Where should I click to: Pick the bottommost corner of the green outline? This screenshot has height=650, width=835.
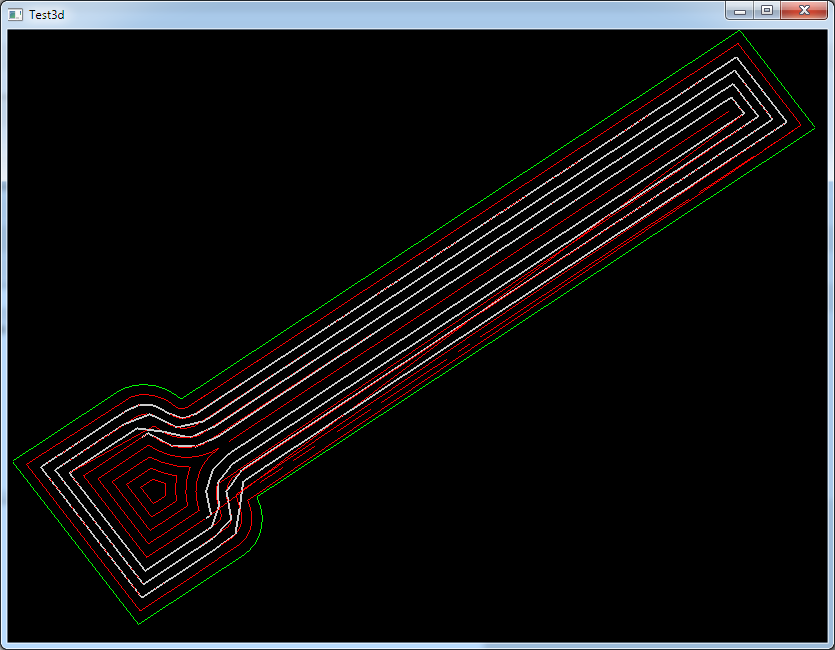[138, 624]
